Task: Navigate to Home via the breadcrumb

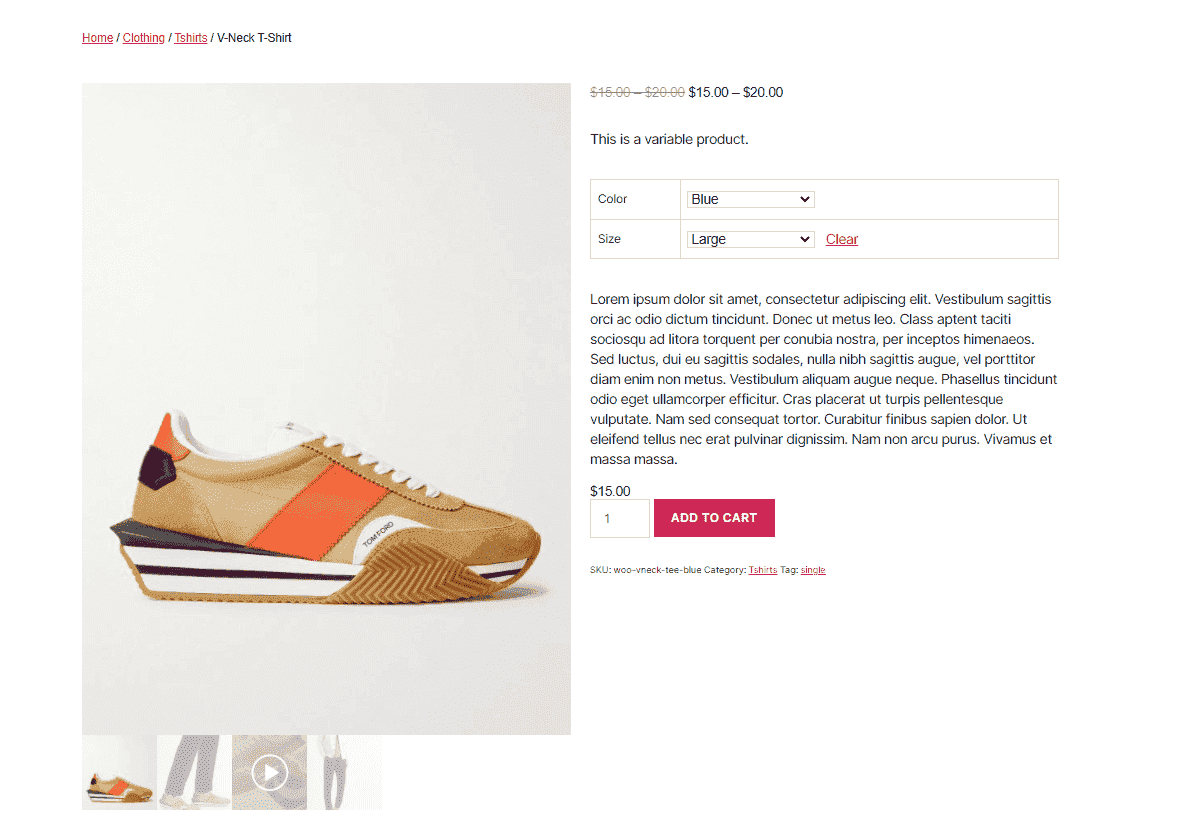Action: click(97, 37)
